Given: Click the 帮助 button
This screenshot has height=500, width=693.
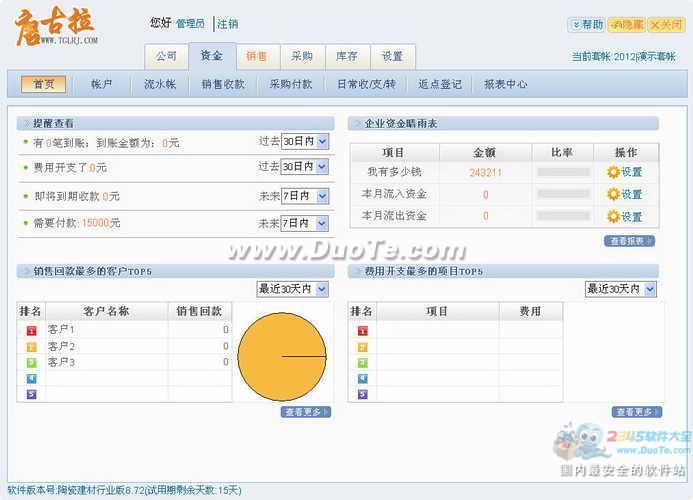Looking at the screenshot, I should (x=587, y=25).
